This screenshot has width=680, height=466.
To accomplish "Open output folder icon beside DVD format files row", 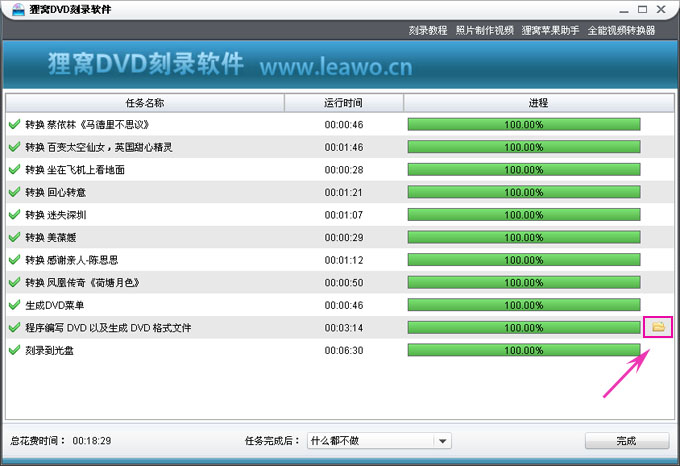I will (x=658, y=327).
